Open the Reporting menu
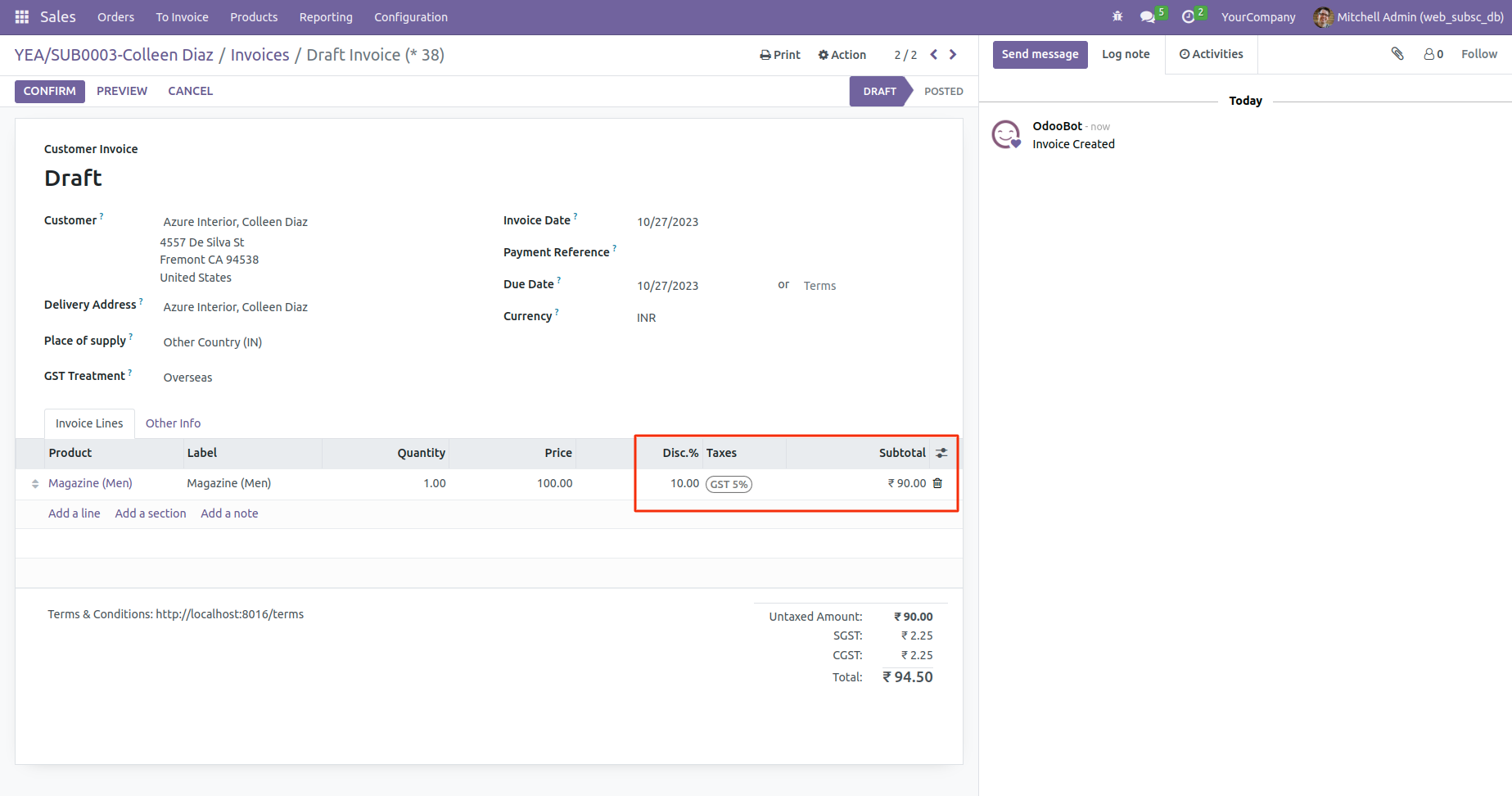Image resolution: width=1512 pixels, height=796 pixels. (x=326, y=17)
